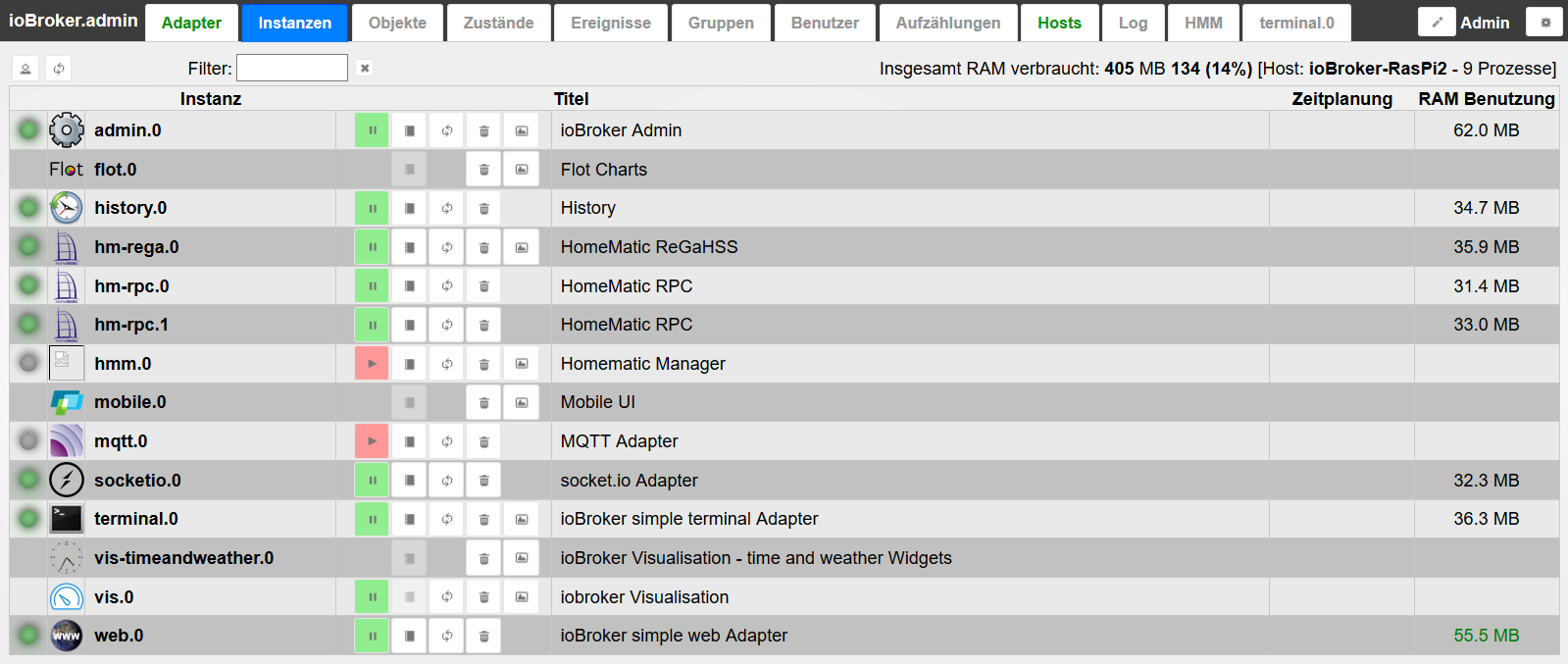Go to the Log tab

1133,23
